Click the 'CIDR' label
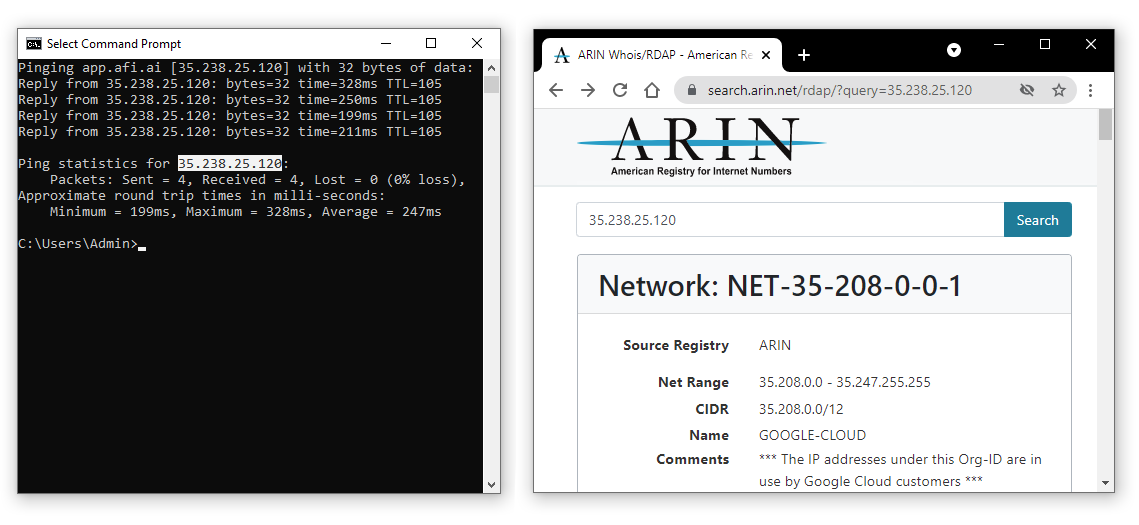This screenshot has width=1139, height=525. 712,410
